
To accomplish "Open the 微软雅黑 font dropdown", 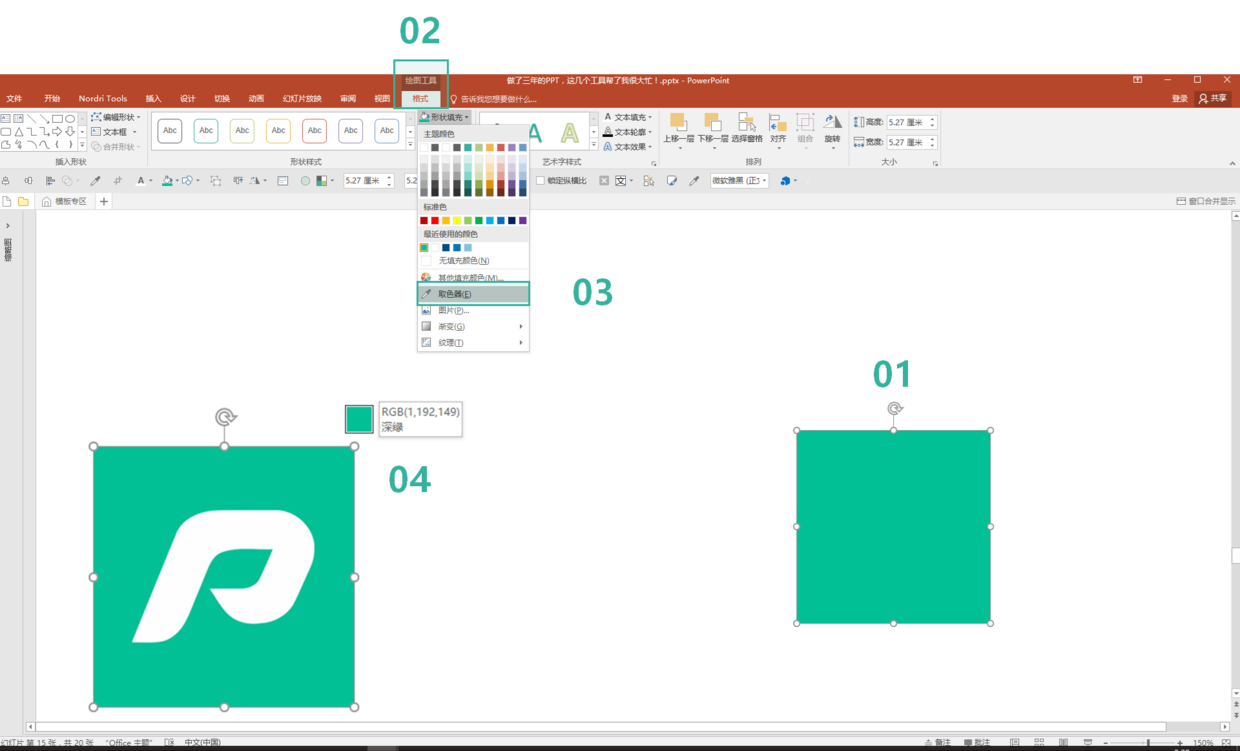I will (x=739, y=181).
